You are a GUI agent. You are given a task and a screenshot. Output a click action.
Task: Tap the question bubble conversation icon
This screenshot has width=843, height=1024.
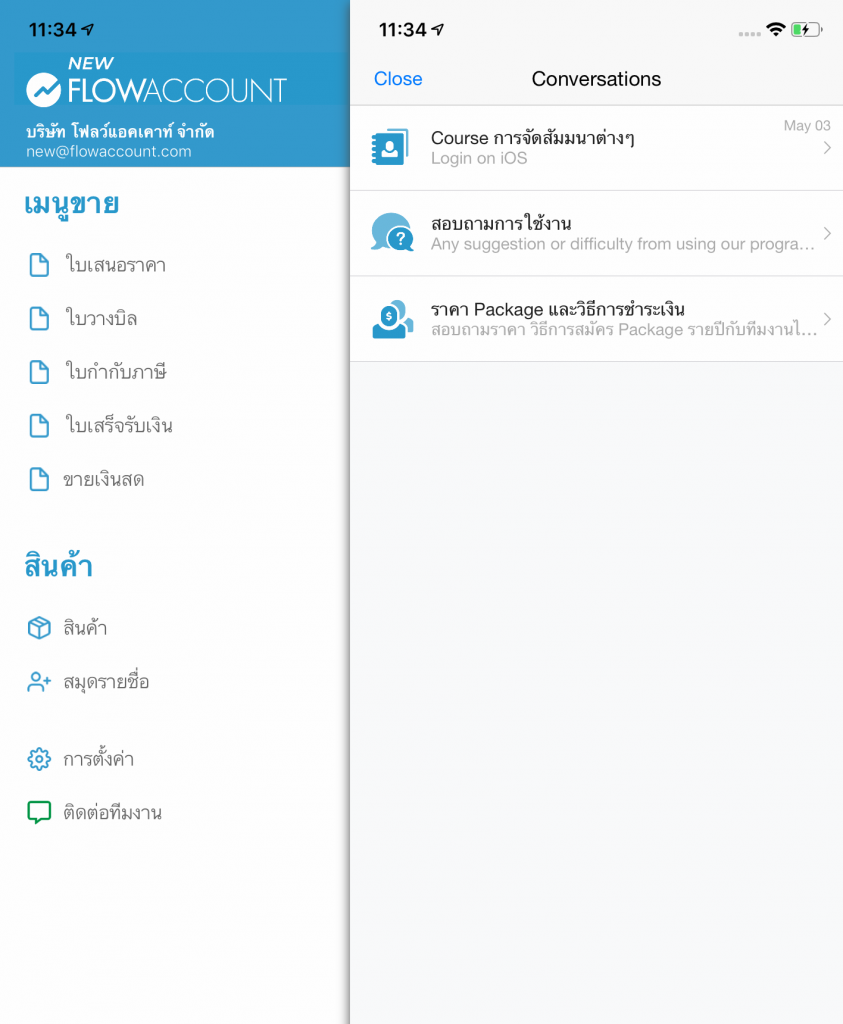click(391, 233)
